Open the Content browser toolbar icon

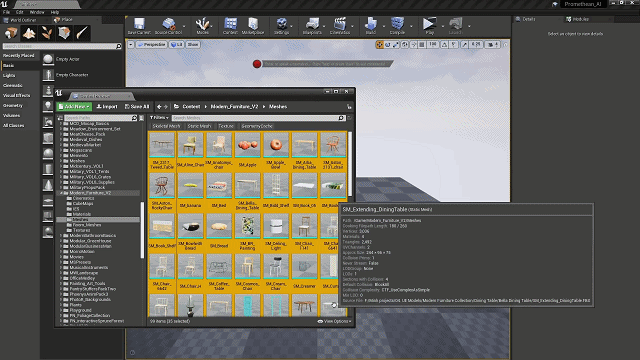[x=230, y=26]
